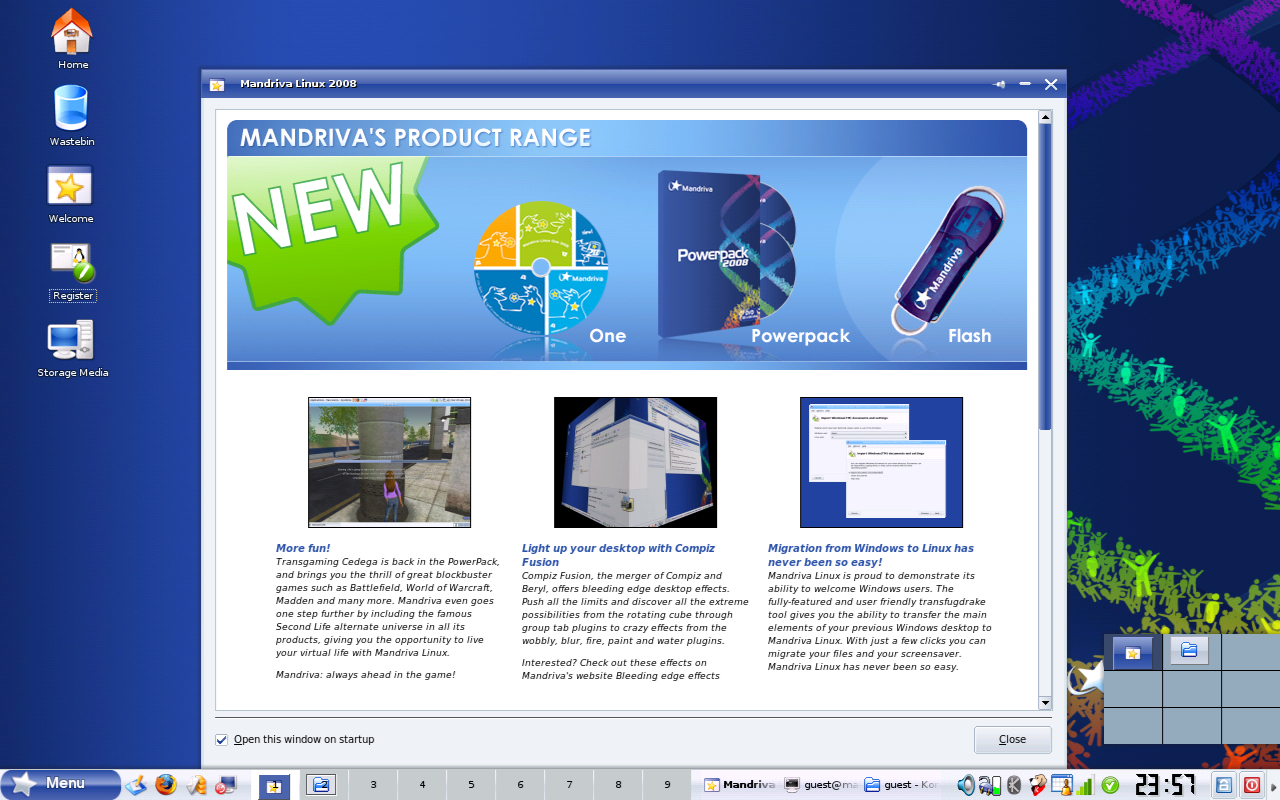
Task: Open the calendar alarm tray icon
Action: [x=1061, y=785]
